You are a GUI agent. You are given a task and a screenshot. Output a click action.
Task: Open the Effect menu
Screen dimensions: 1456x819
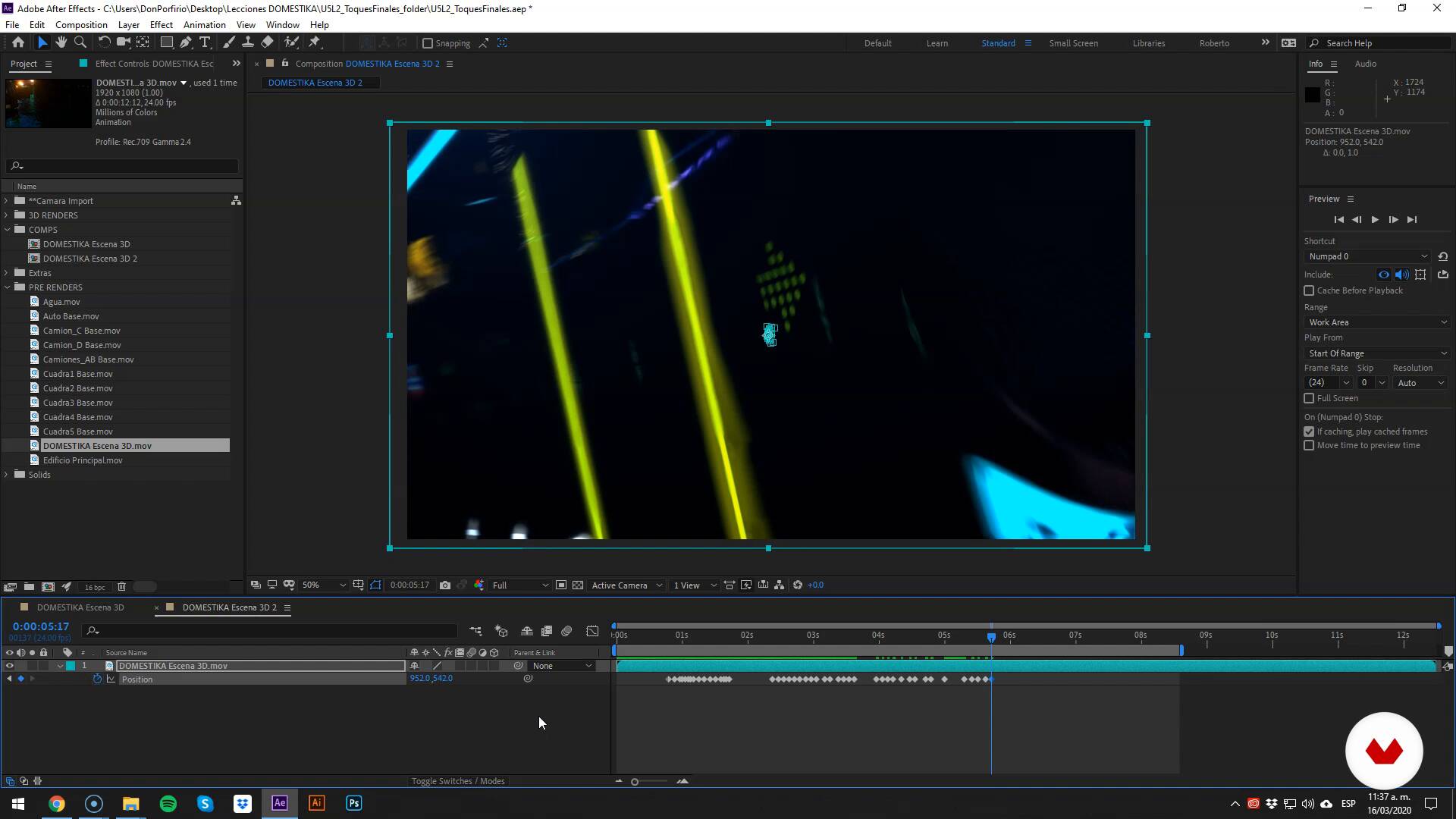pyautogui.click(x=162, y=25)
